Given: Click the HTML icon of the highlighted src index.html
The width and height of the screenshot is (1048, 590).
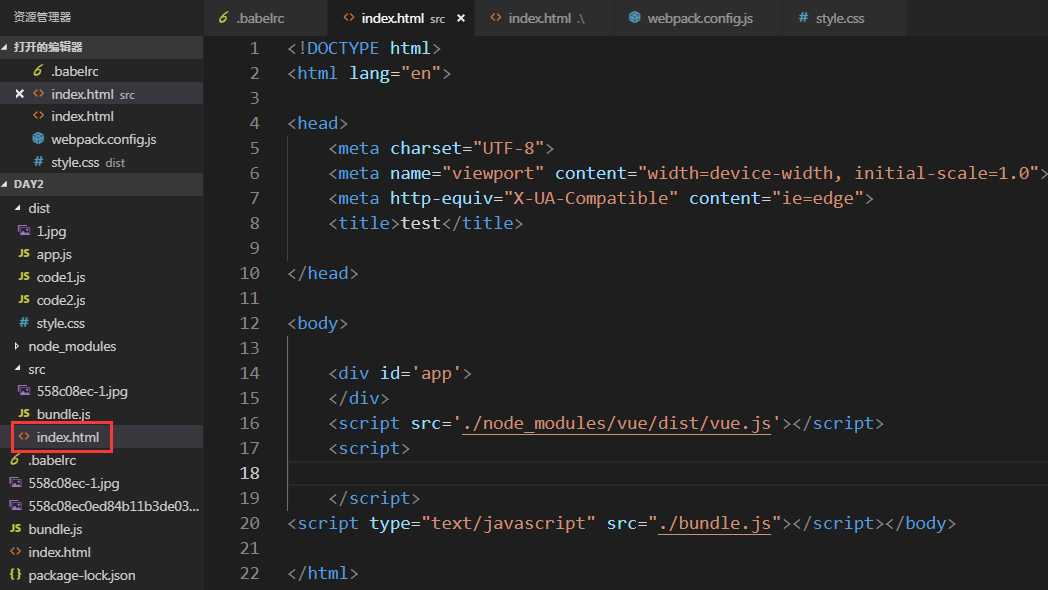Looking at the screenshot, I should point(24,437).
